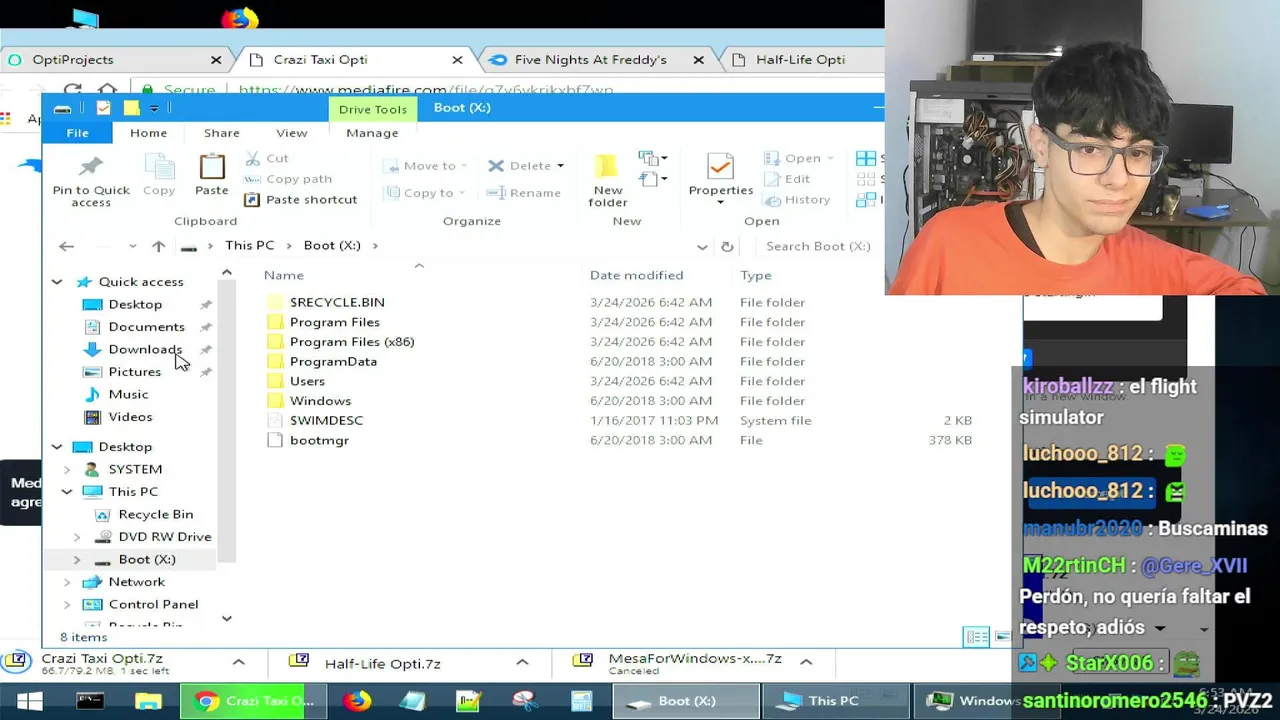Collapse the Quick access tree node
Image resolution: width=1280 pixels, height=720 pixels.
[x=57, y=282]
